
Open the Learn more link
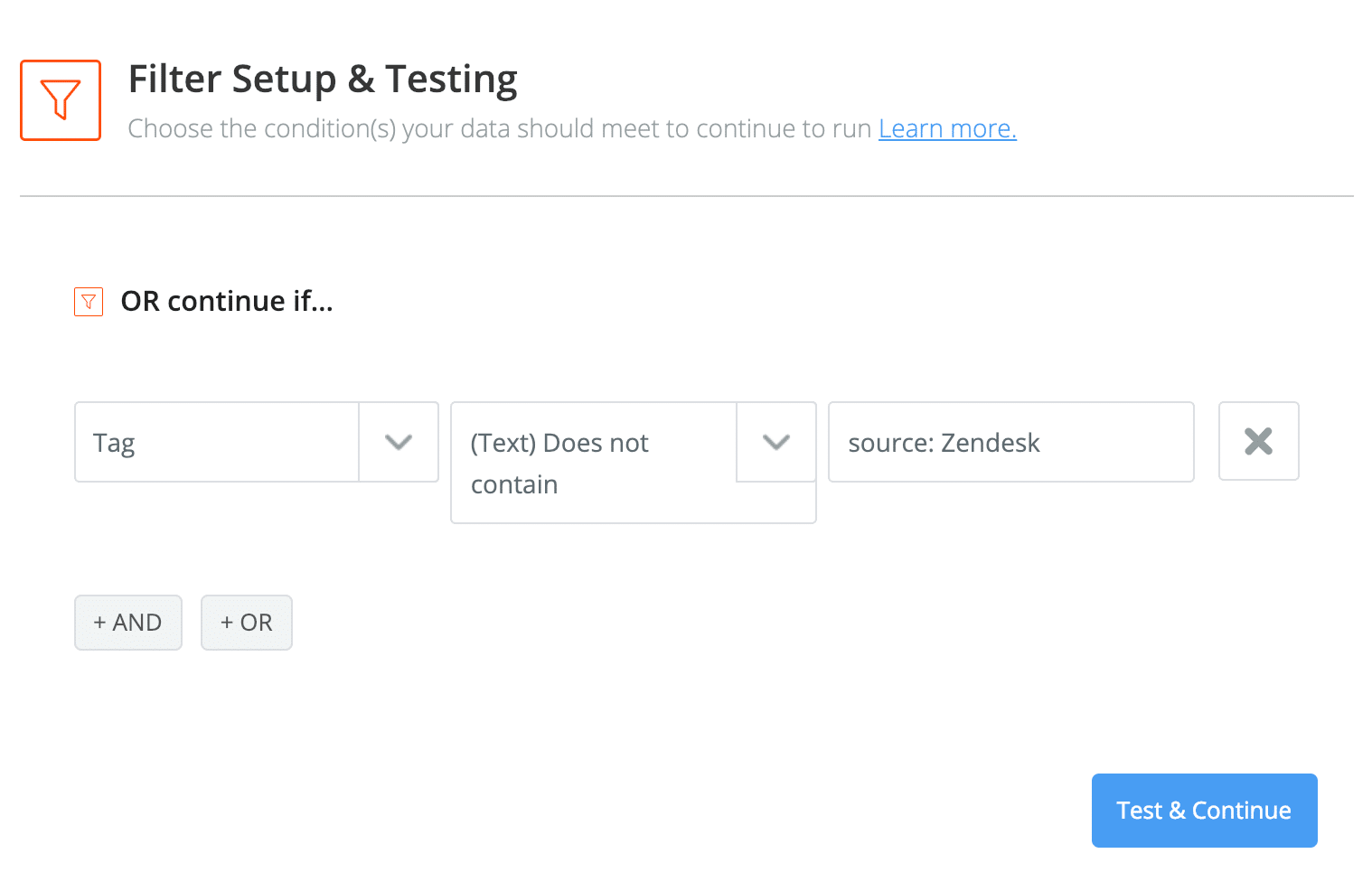(x=947, y=128)
